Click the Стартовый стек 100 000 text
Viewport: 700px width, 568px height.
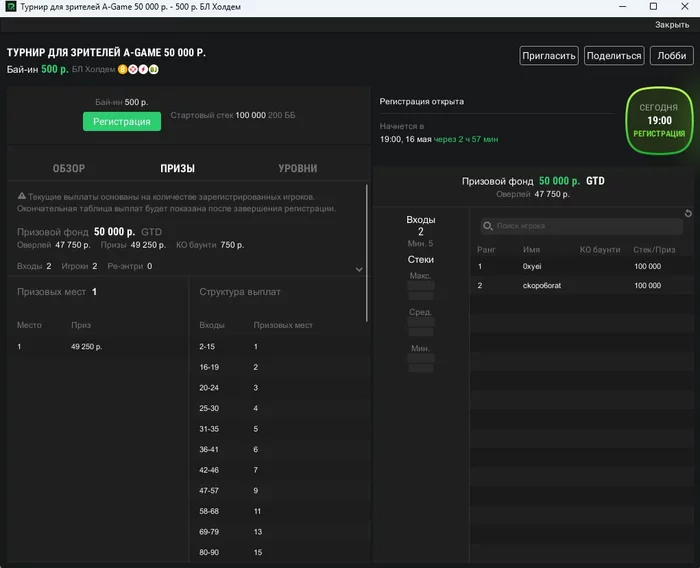(x=218, y=115)
